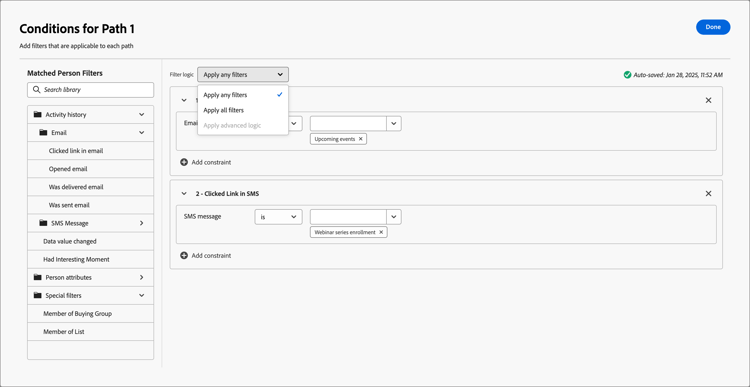The image size is (750, 387).
Task: Open the SMS message value dropdown arrow
Action: 394,217
